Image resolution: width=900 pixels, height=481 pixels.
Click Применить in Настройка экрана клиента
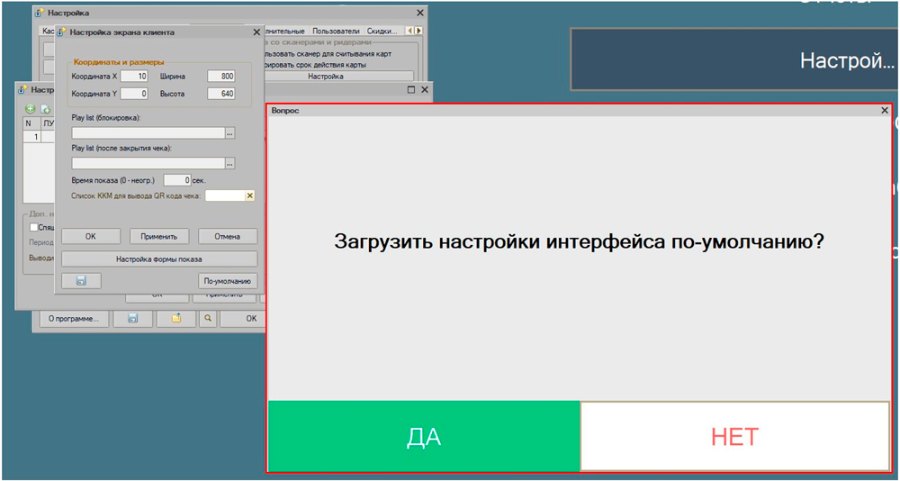pos(160,236)
